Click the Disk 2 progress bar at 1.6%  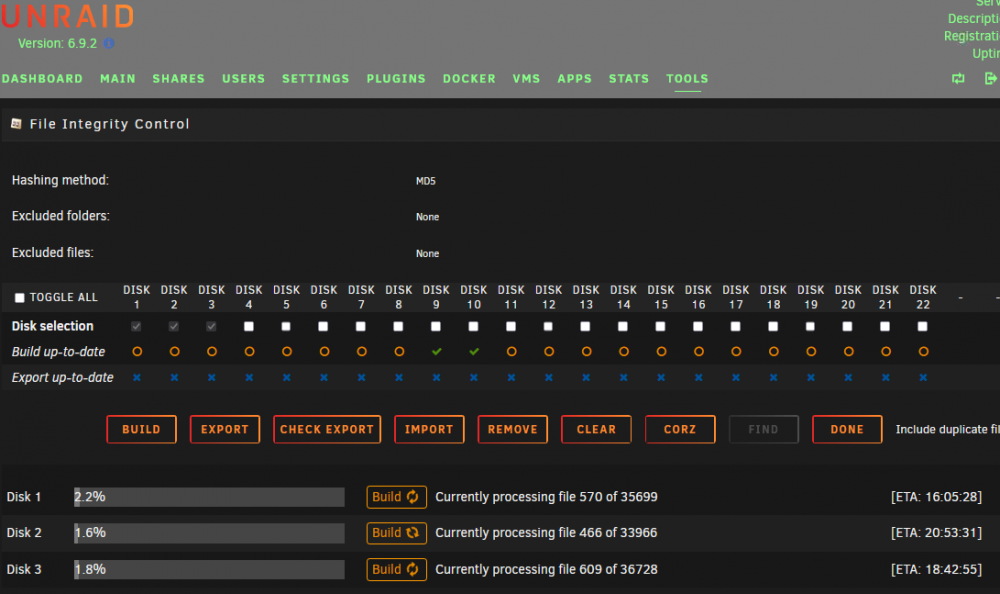pyautogui.click(x=209, y=533)
